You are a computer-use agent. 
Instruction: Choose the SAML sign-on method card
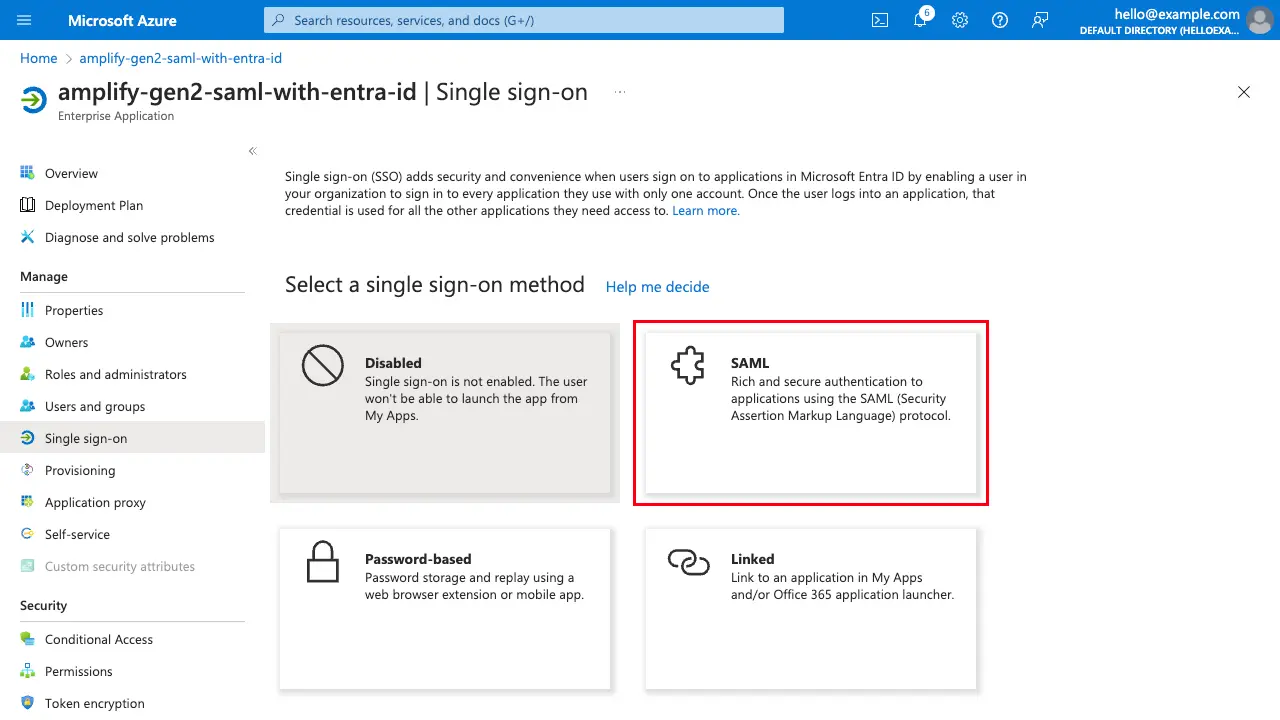click(811, 413)
